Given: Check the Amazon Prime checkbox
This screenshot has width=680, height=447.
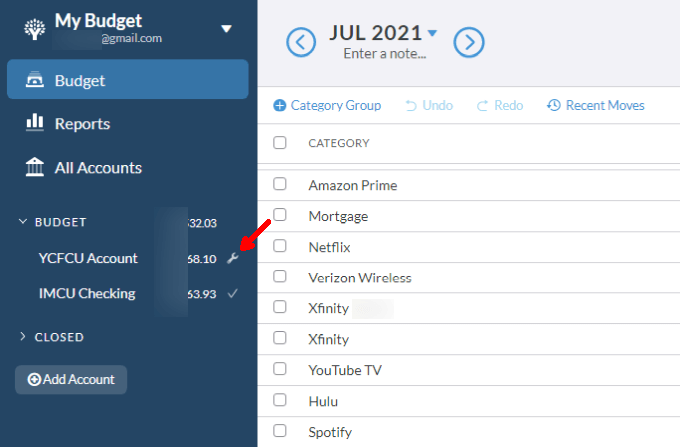Looking at the screenshot, I should coord(280,185).
